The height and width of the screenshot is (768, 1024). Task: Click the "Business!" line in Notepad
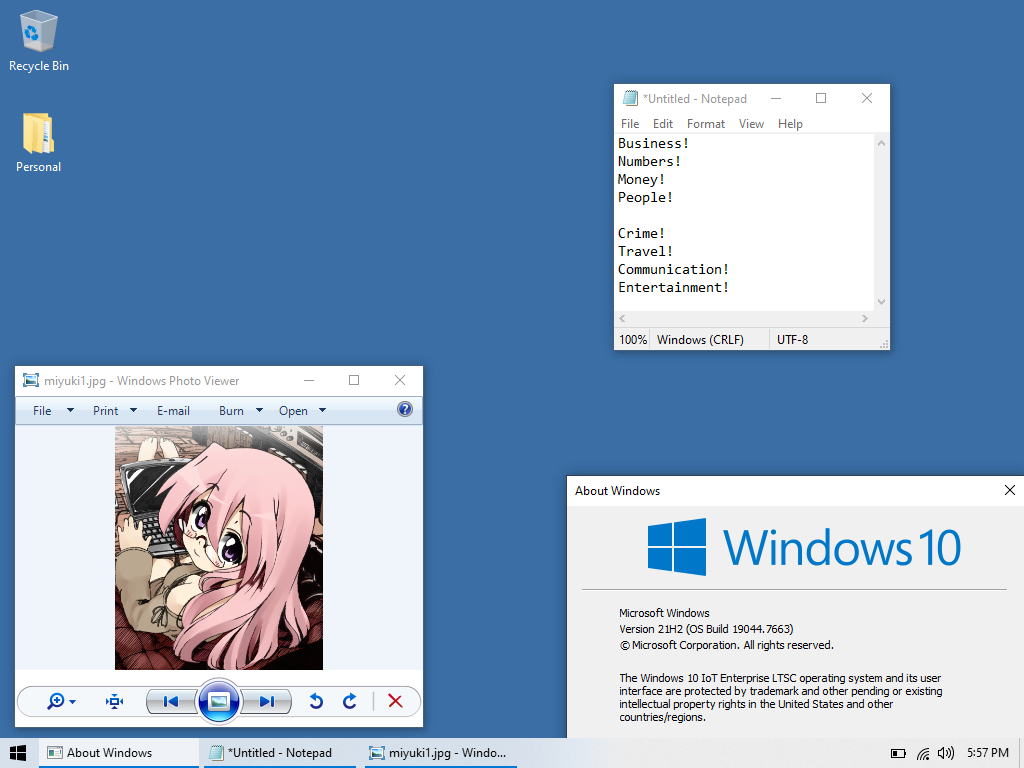[x=653, y=144]
